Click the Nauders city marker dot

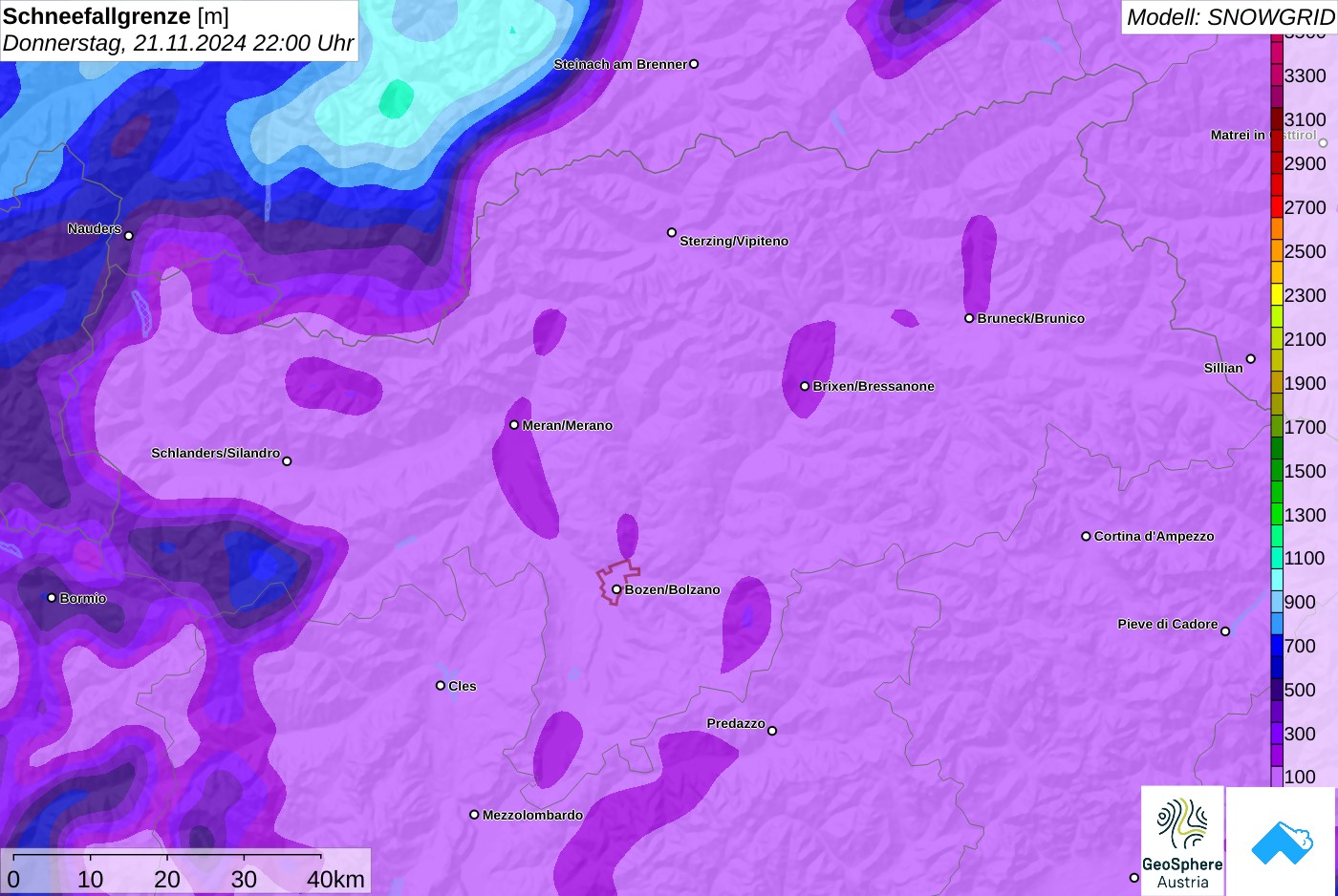pyautogui.click(x=129, y=235)
